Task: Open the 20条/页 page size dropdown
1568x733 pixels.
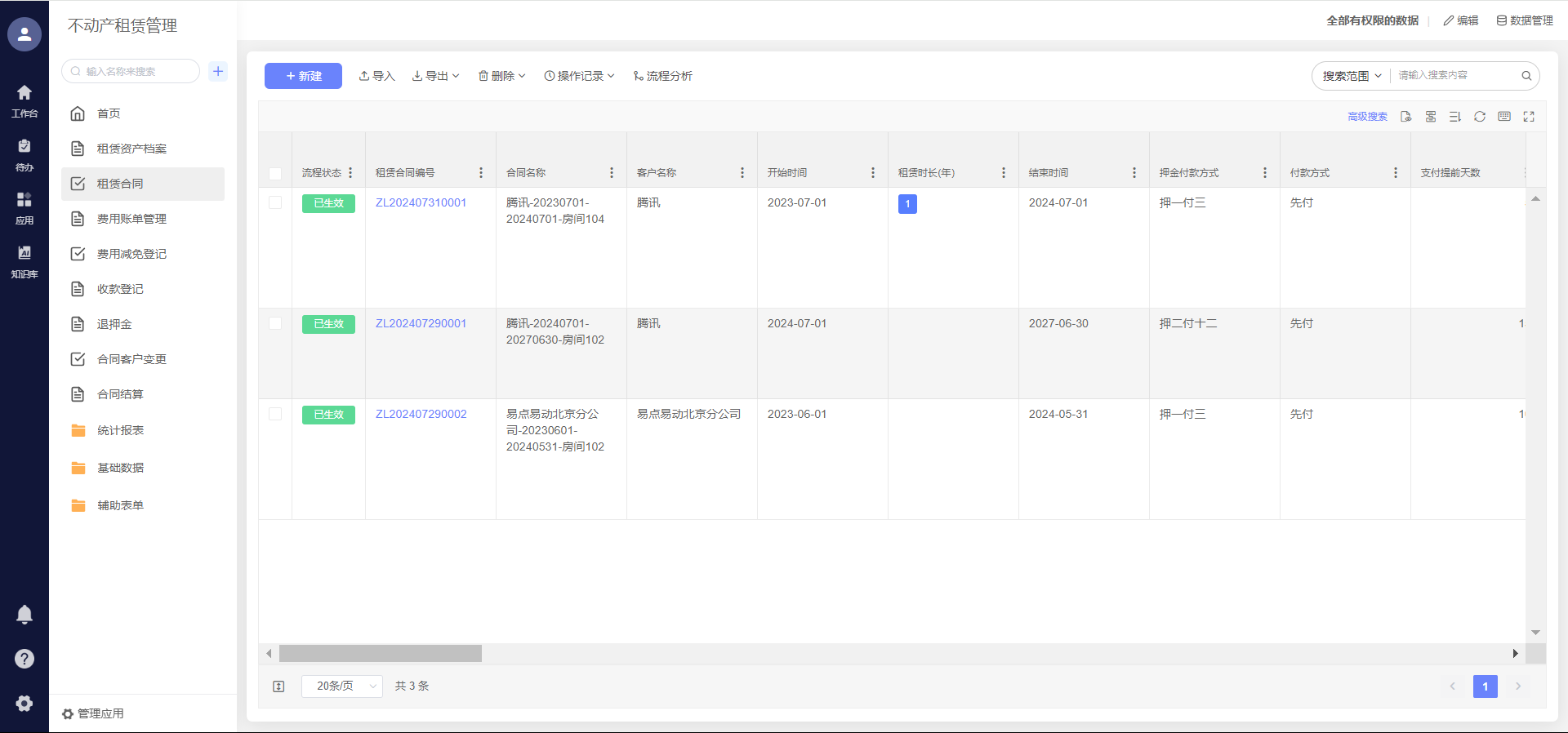Action: tap(341, 686)
